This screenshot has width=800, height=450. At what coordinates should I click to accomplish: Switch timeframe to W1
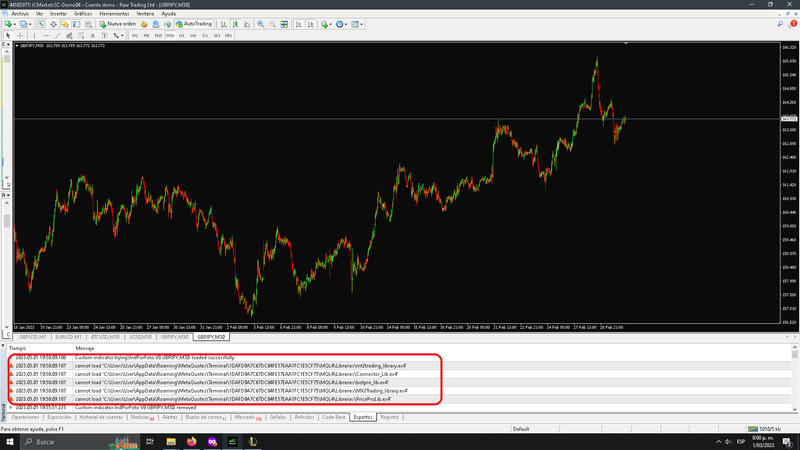pos(217,36)
